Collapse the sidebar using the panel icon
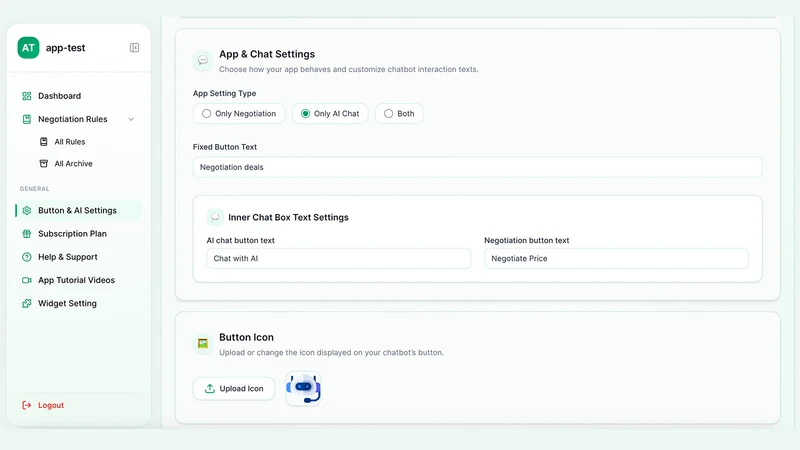 click(134, 47)
